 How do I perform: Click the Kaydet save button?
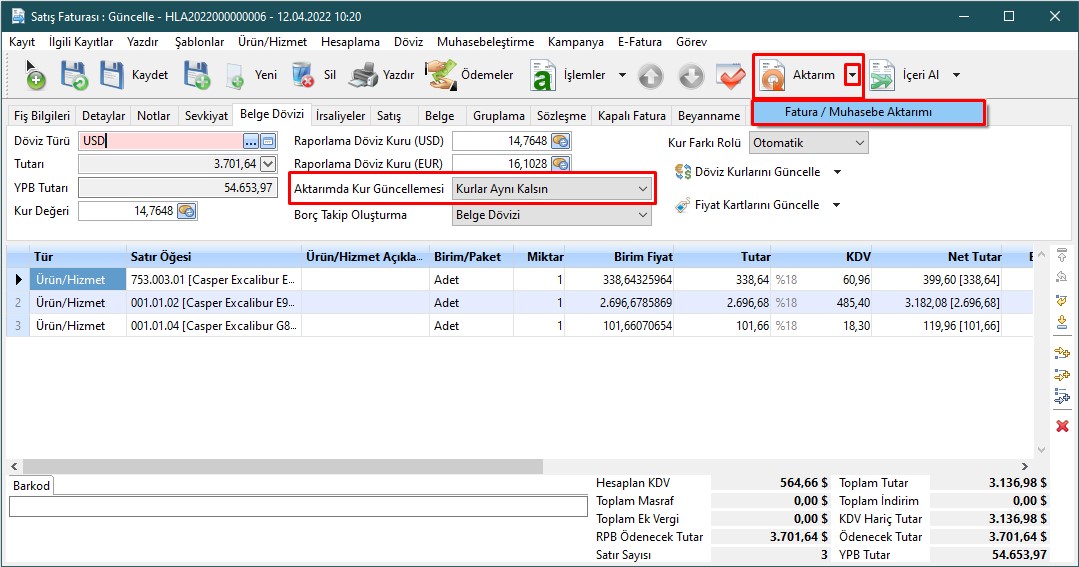click(134, 75)
